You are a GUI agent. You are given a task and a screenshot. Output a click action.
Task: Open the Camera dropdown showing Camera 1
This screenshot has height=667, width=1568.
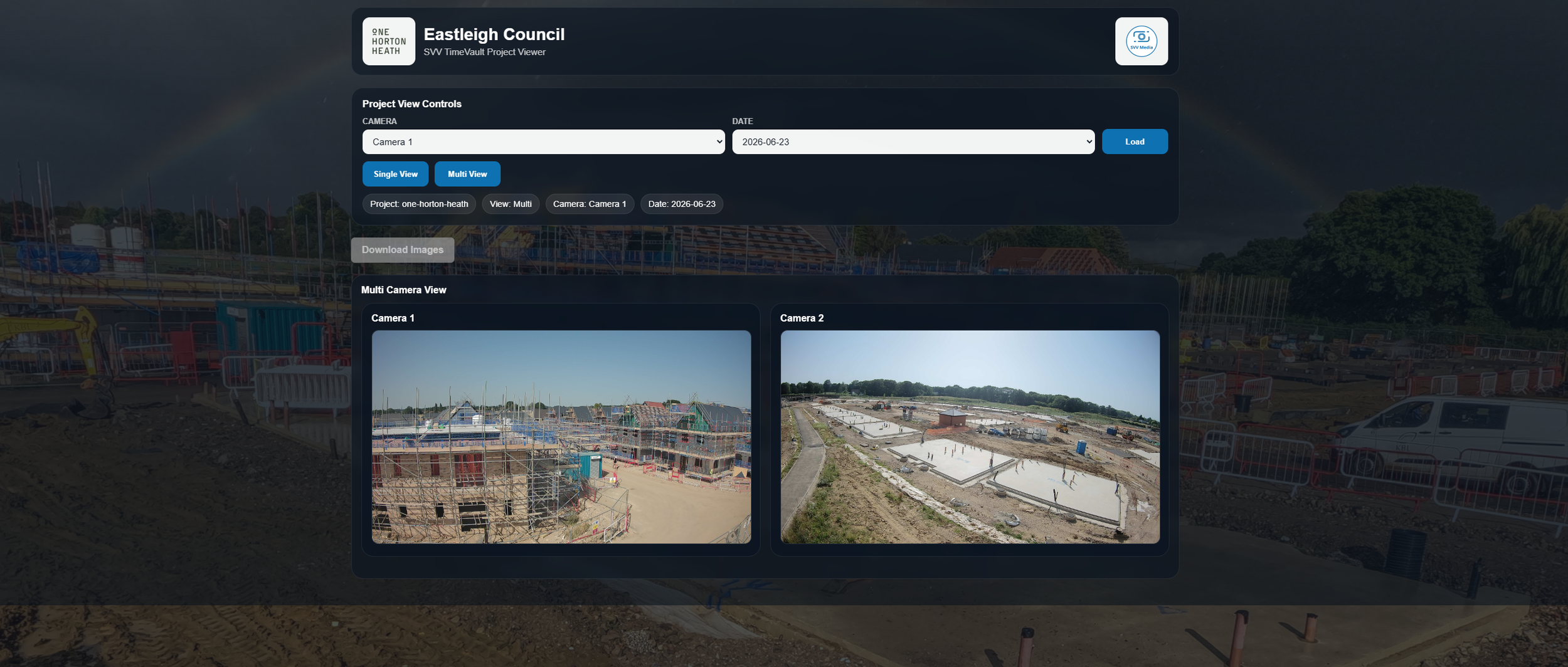click(543, 142)
